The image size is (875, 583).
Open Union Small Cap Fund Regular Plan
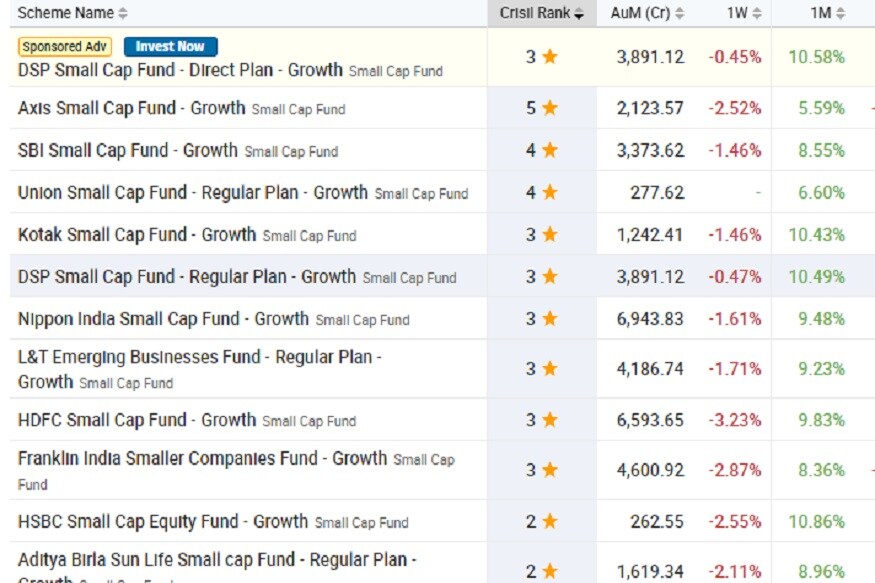point(192,192)
